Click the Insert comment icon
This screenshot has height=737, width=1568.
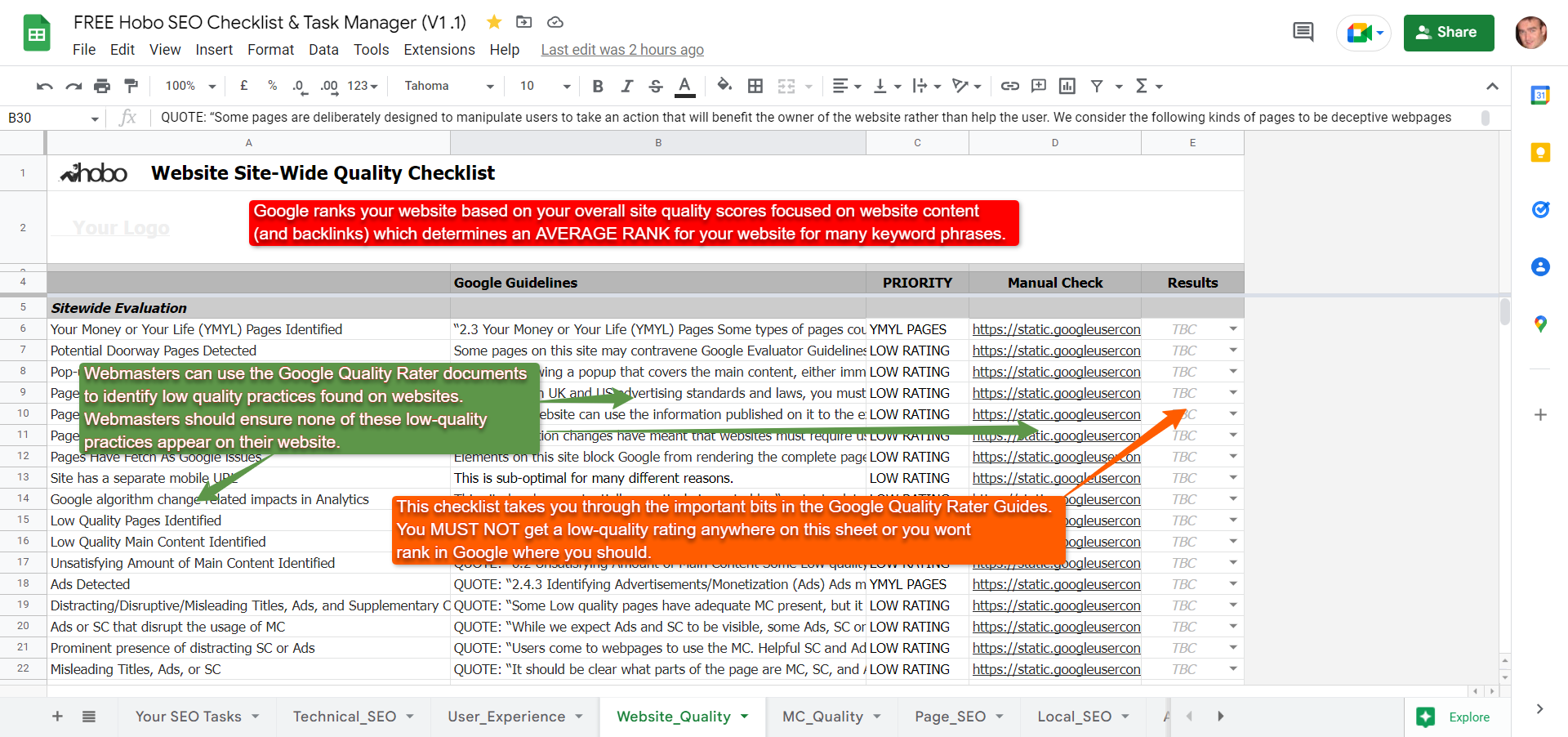1039,86
